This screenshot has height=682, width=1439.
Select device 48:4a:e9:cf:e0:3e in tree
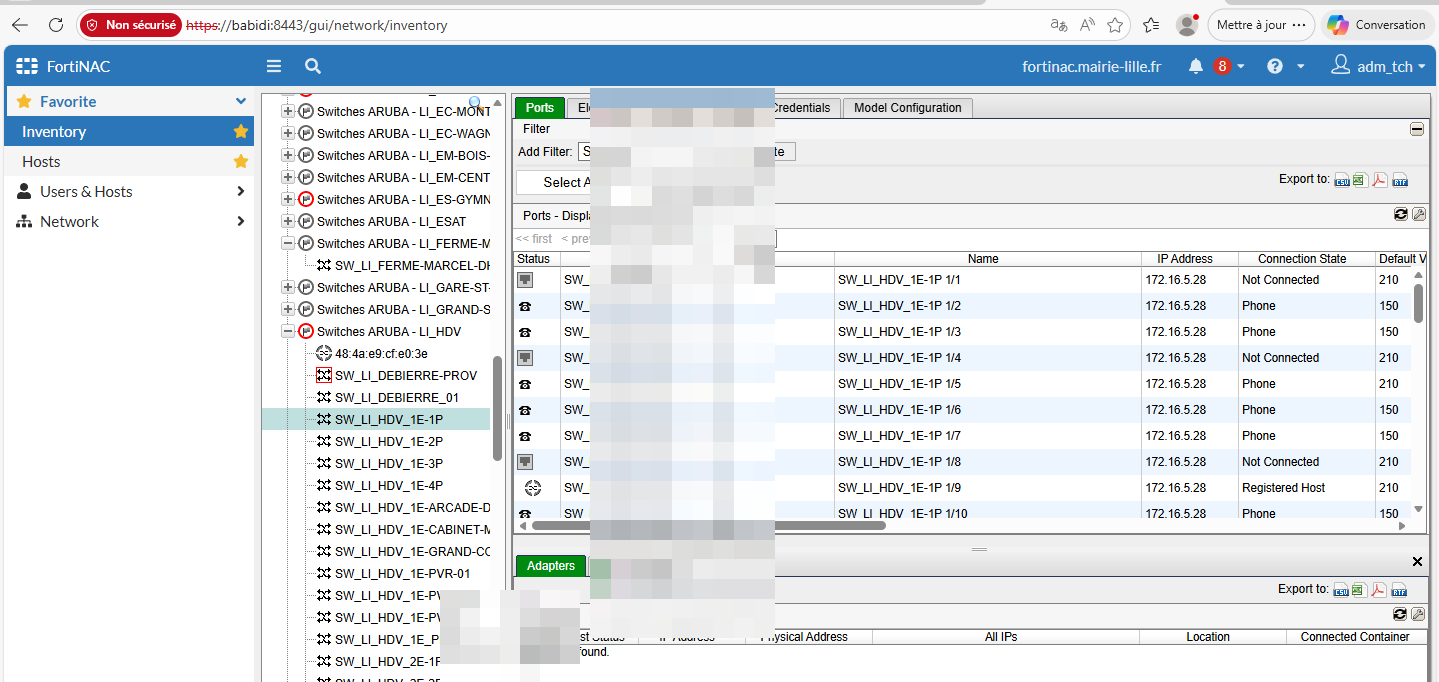pyautogui.click(x=381, y=353)
